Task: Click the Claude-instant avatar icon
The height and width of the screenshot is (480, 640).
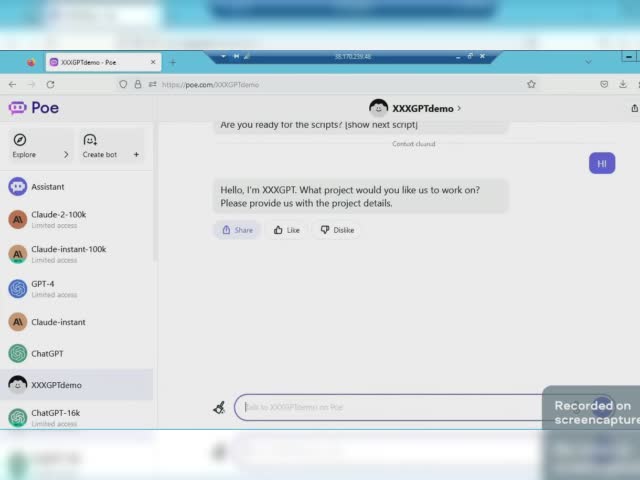Action: 18,322
